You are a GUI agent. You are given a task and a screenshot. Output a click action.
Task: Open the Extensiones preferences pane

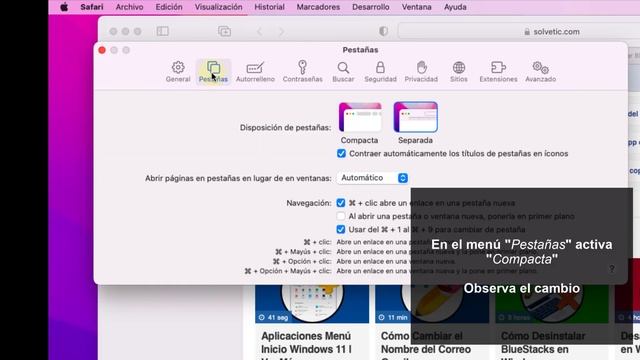point(498,72)
